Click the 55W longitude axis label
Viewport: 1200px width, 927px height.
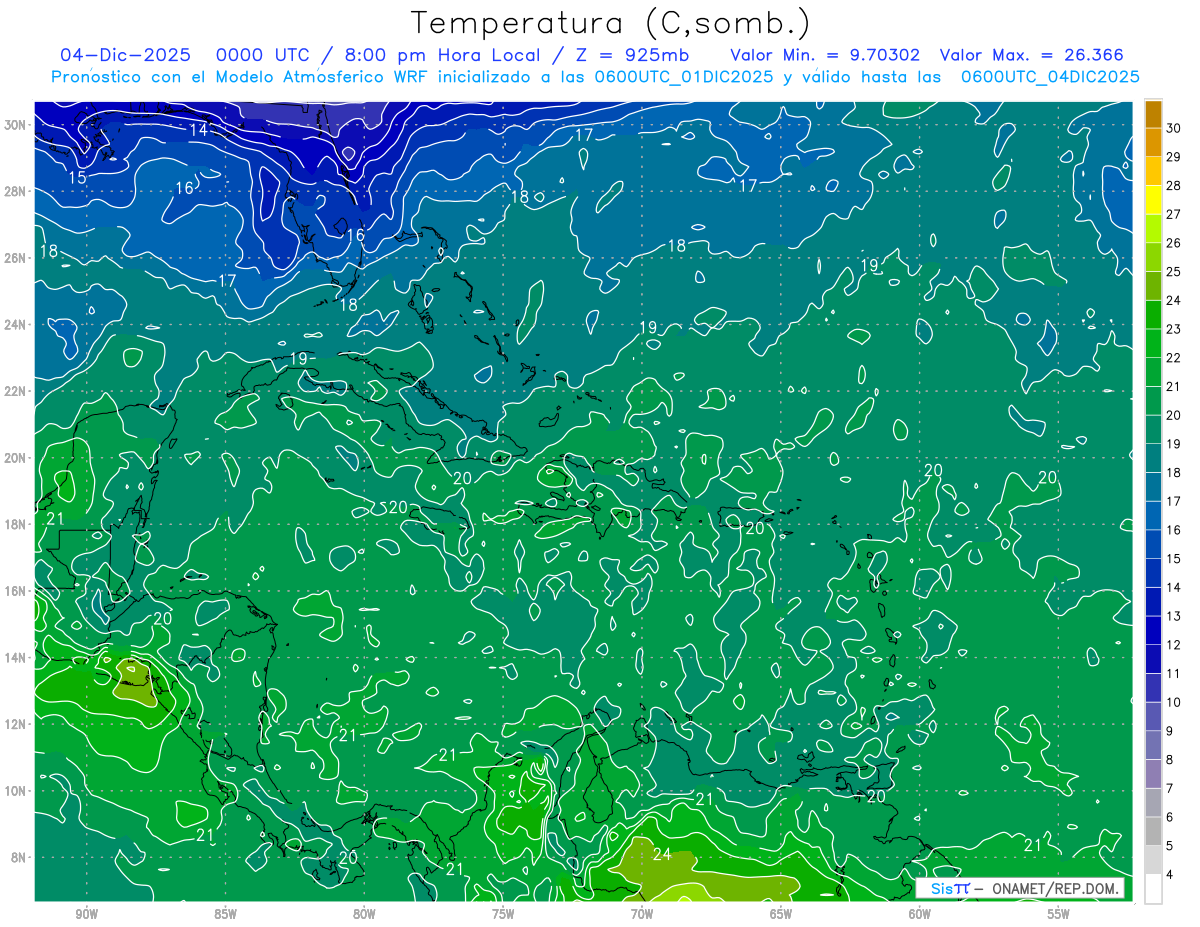click(1059, 914)
